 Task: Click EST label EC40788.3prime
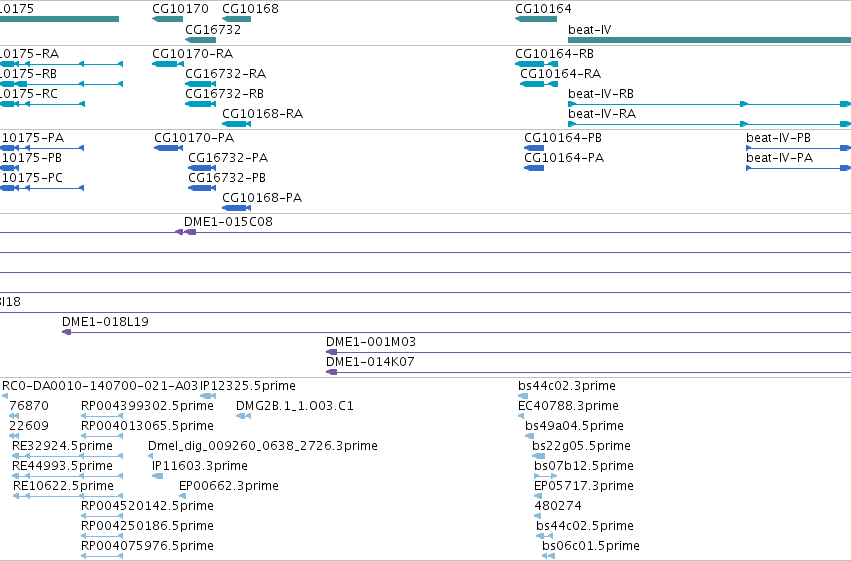(568, 406)
